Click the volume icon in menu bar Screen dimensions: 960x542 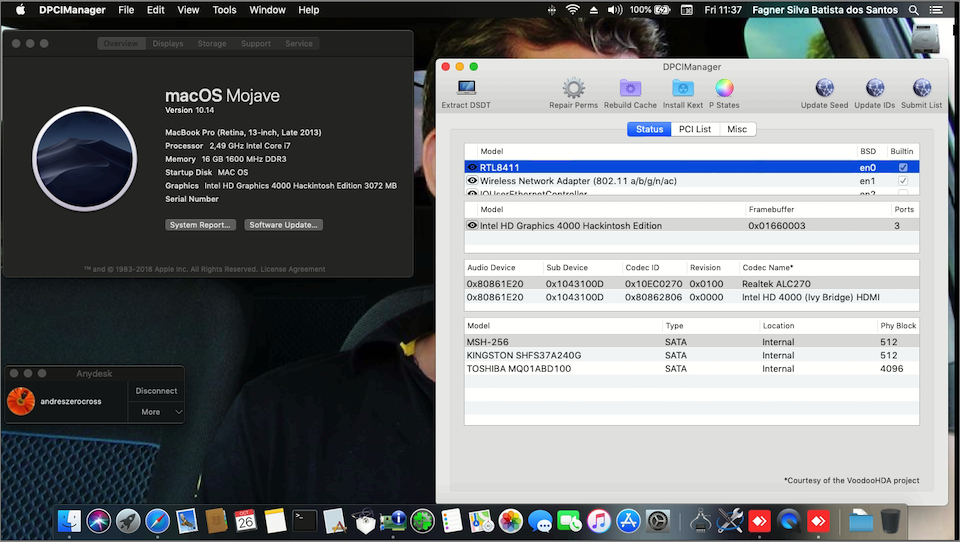tap(615, 10)
